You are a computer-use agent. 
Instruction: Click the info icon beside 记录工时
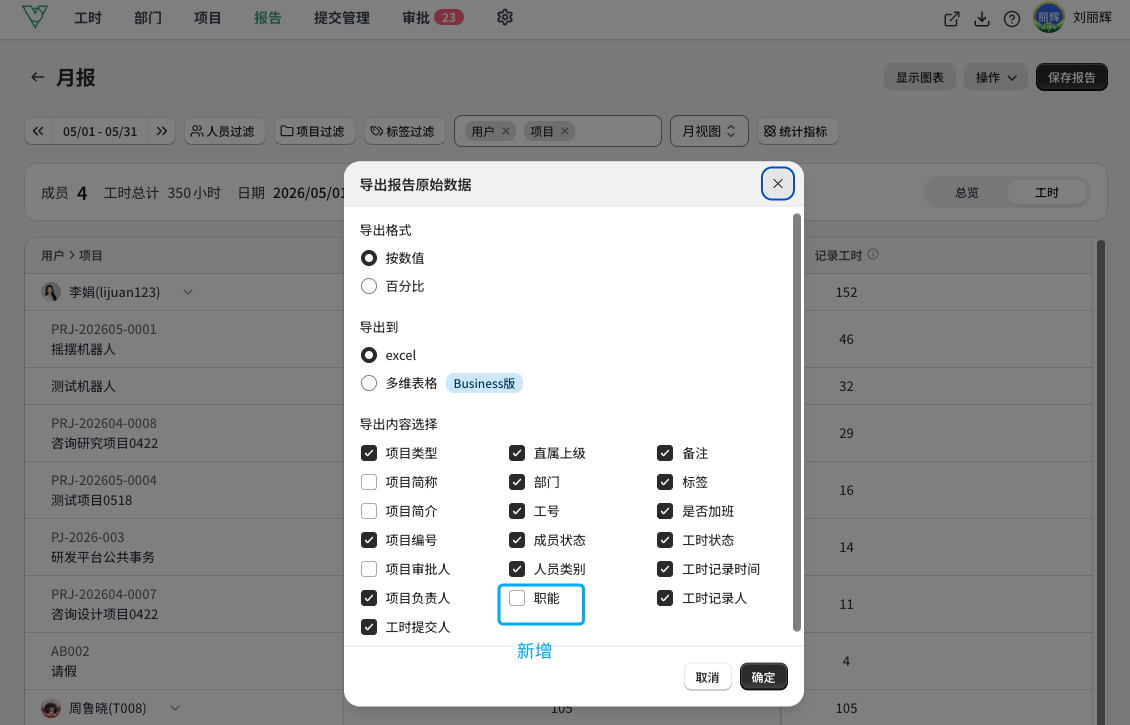(x=873, y=254)
